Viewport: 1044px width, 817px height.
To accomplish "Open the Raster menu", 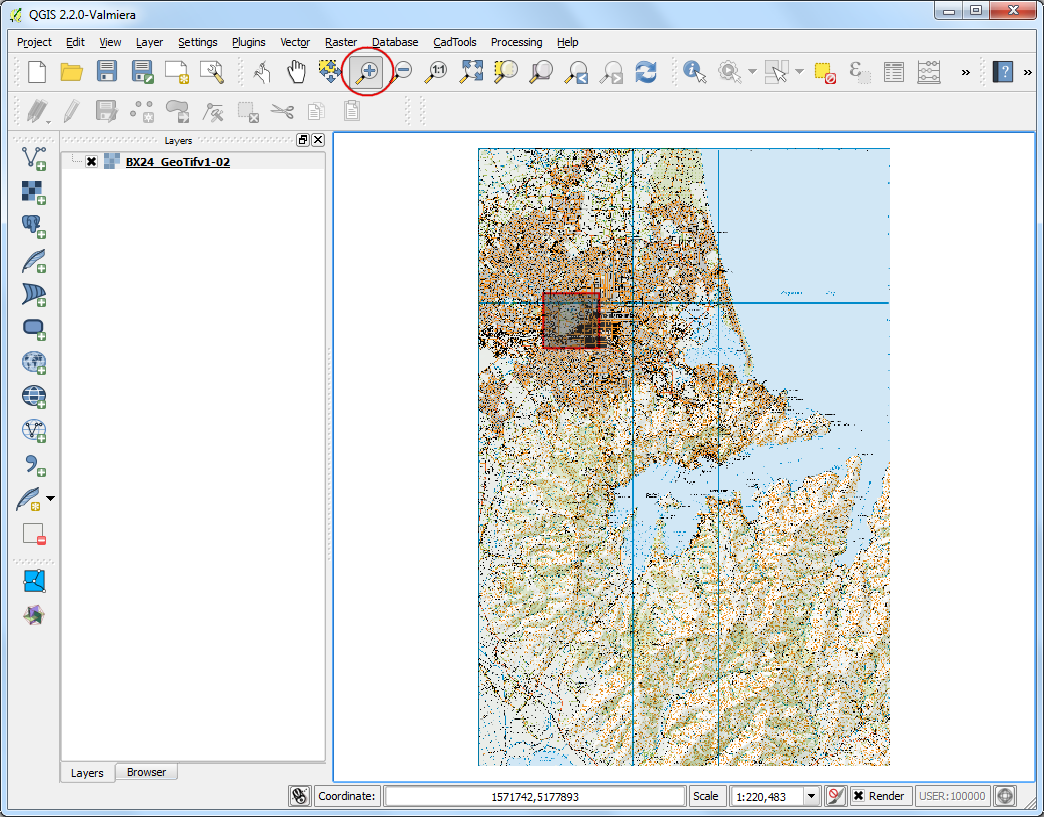I will (341, 42).
